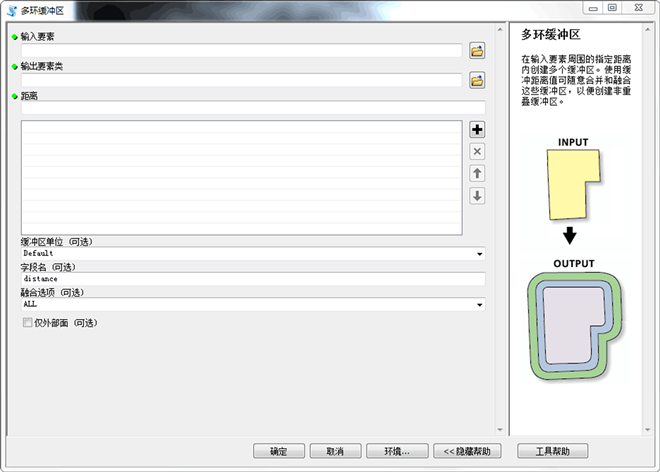The height and width of the screenshot is (472, 660).
Task: Cancel with the 取消 button
Action: click(335, 451)
